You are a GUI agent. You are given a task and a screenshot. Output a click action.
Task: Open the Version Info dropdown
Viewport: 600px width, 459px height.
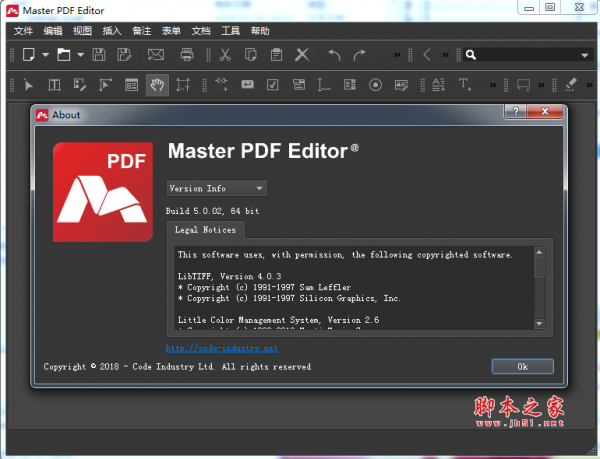coord(217,188)
